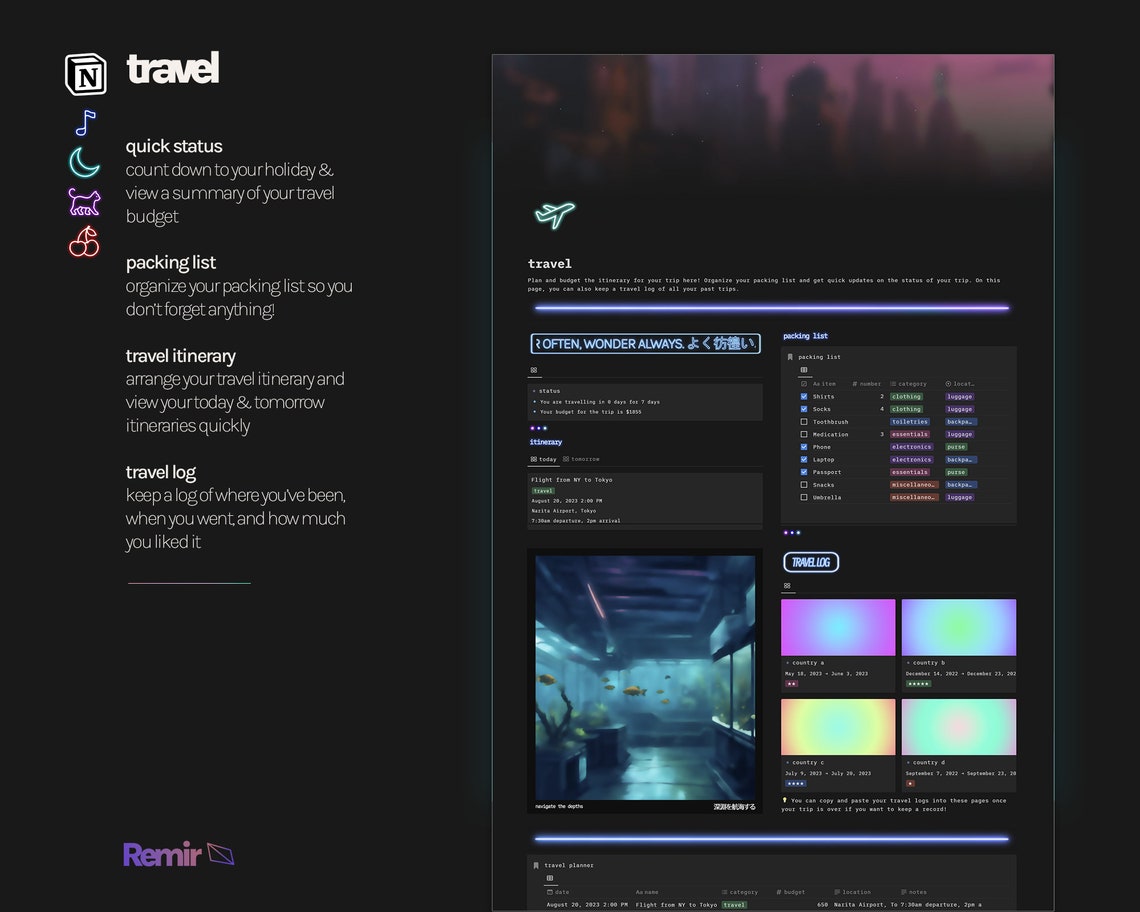Open the country d travel log card
This screenshot has width=1140, height=912.
pyautogui.click(x=959, y=745)
